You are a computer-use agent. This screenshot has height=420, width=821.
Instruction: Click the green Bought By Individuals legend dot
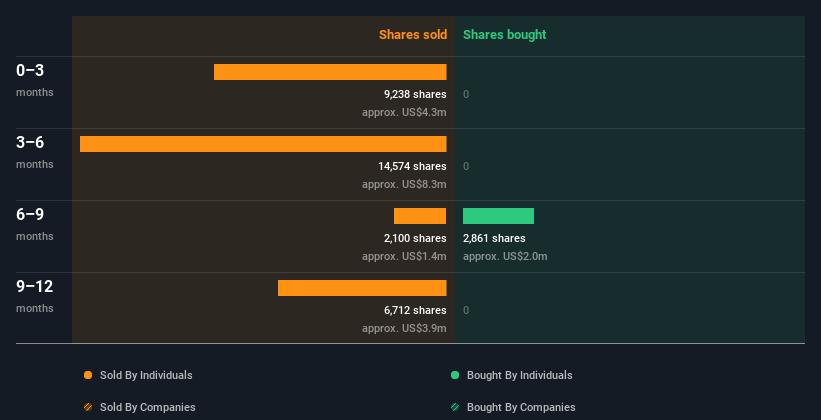[455, 375]
